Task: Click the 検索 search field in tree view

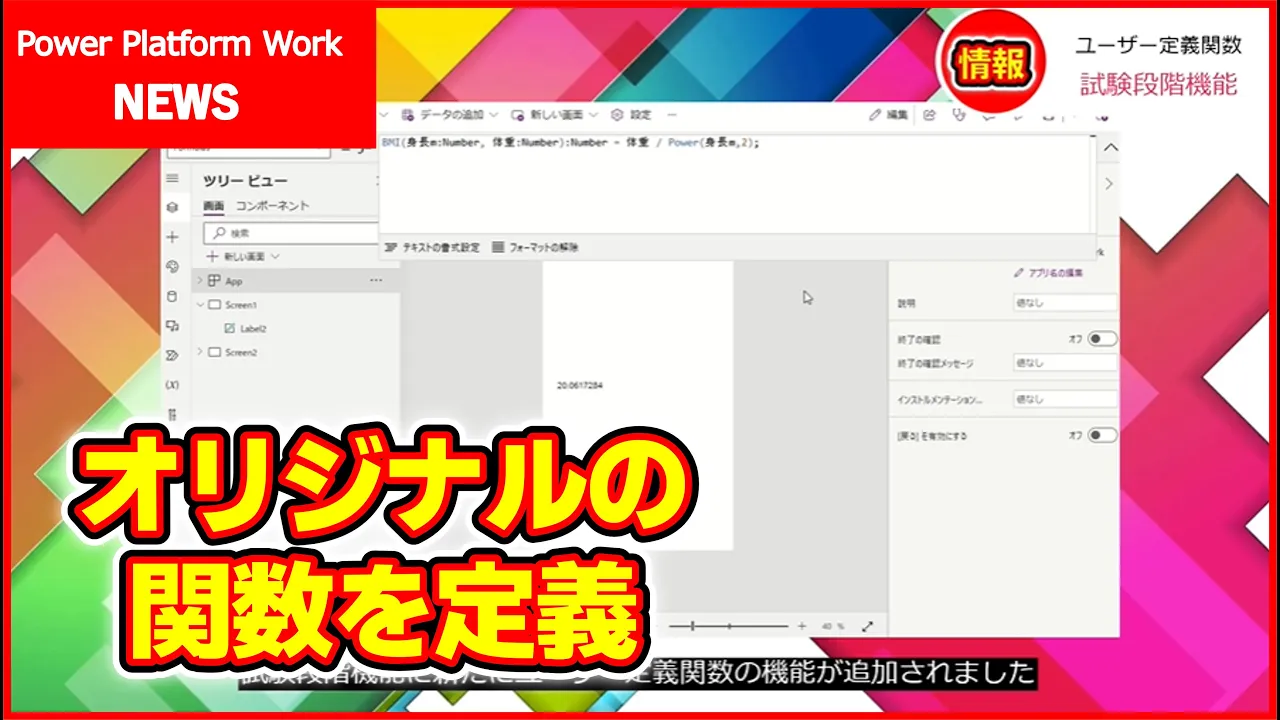Action: pyautogui.click(x=290, y=233)
